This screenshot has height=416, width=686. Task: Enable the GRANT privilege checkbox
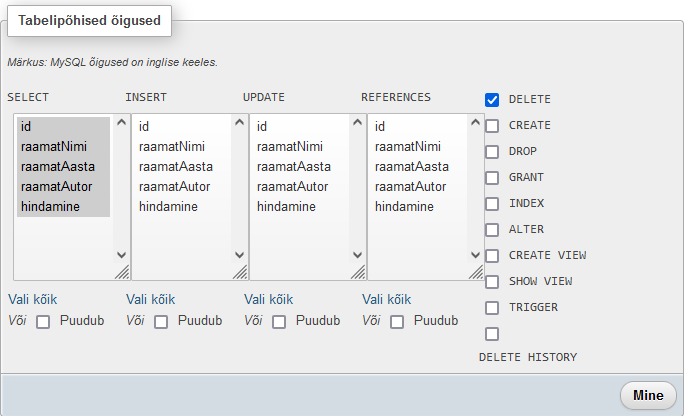pyautogui.click(x=493, y=178)
